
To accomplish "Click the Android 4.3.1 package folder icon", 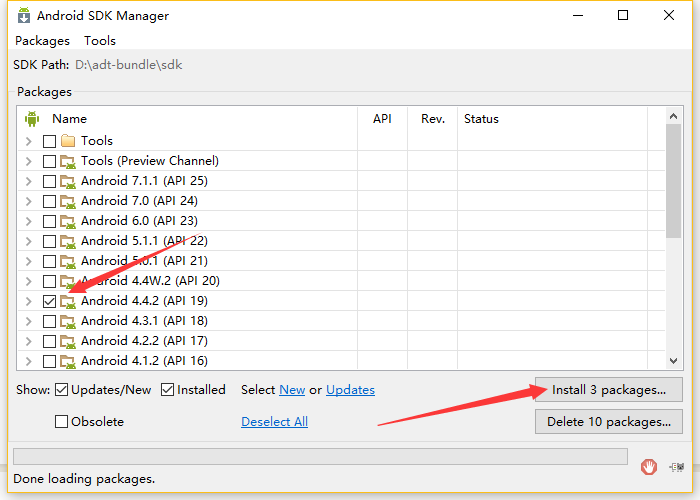I will click(68, 321).
